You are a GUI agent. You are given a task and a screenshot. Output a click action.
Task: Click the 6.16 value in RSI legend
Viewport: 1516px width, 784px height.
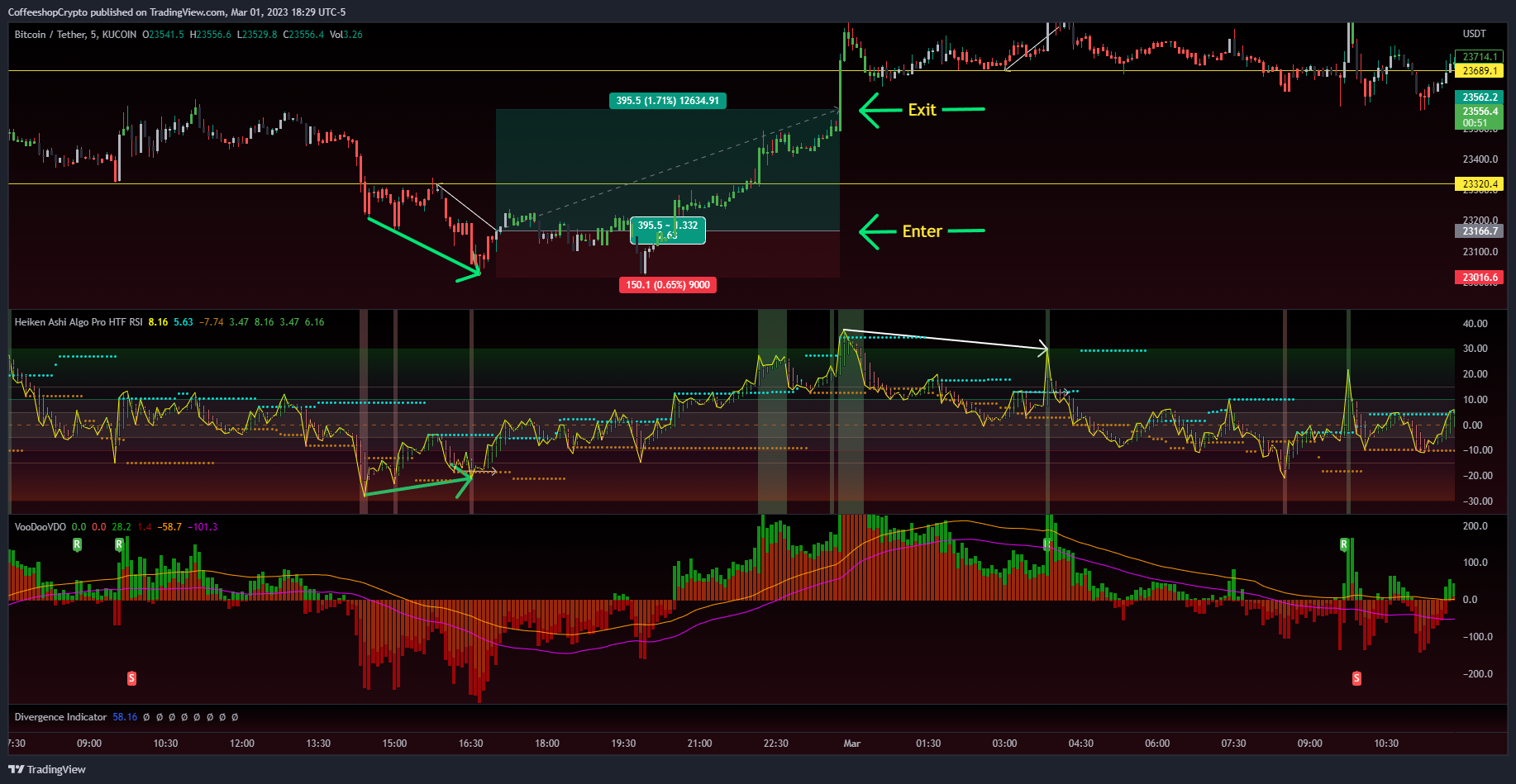(315, 322)
